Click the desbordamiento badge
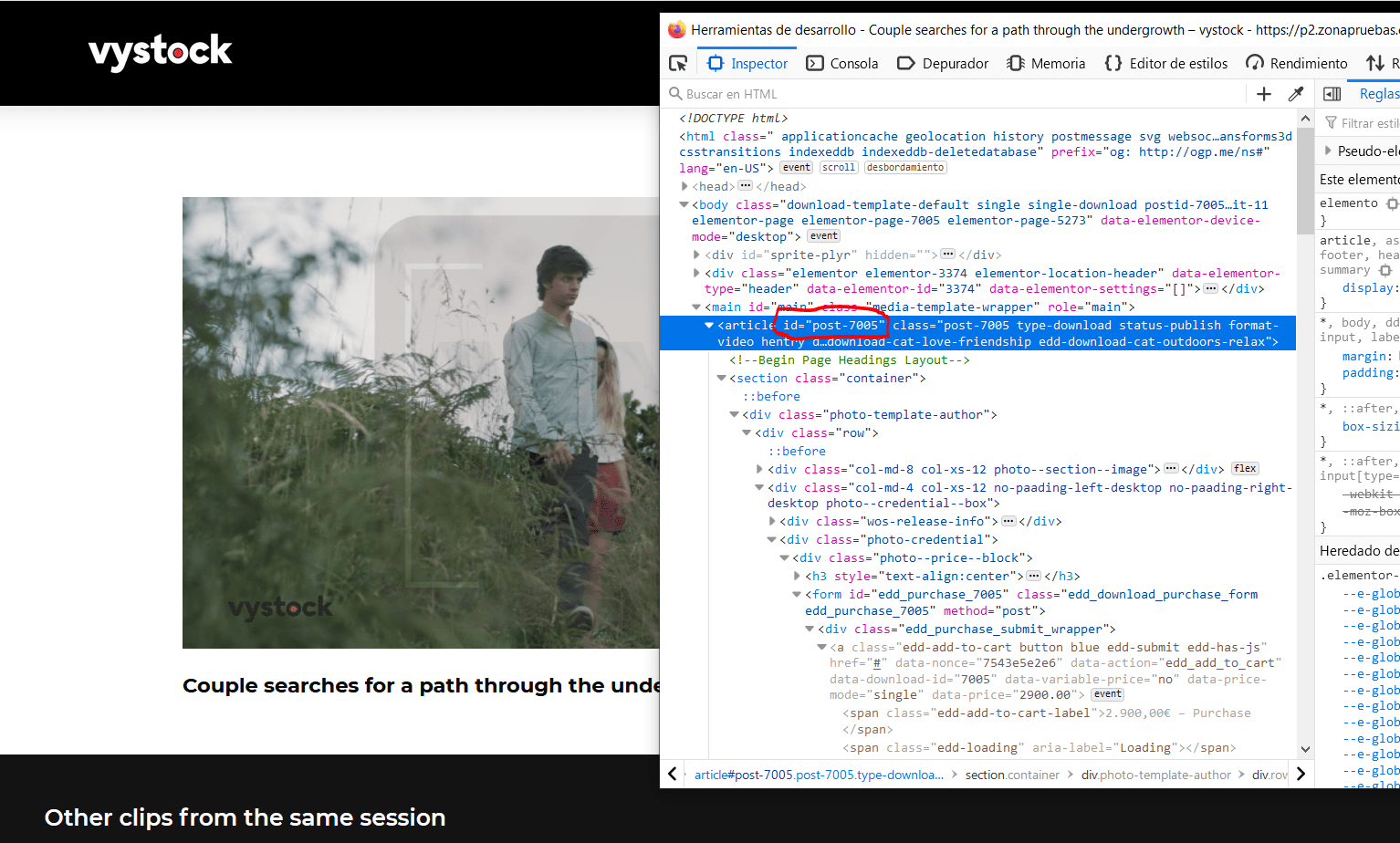Screen dimensions: 1400x843 (905, 168)
